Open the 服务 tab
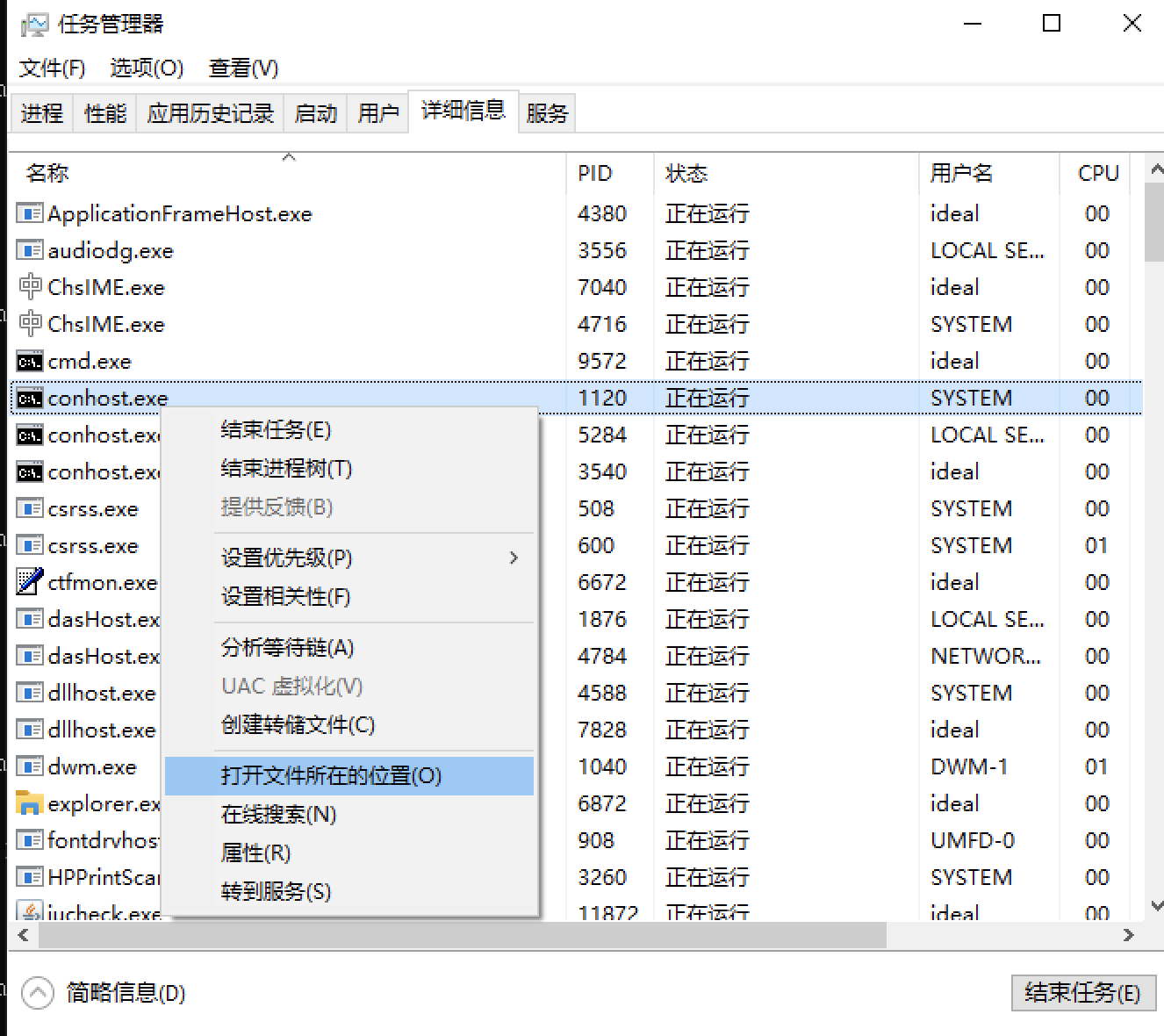1164x1036 pixels. [547, 113]
